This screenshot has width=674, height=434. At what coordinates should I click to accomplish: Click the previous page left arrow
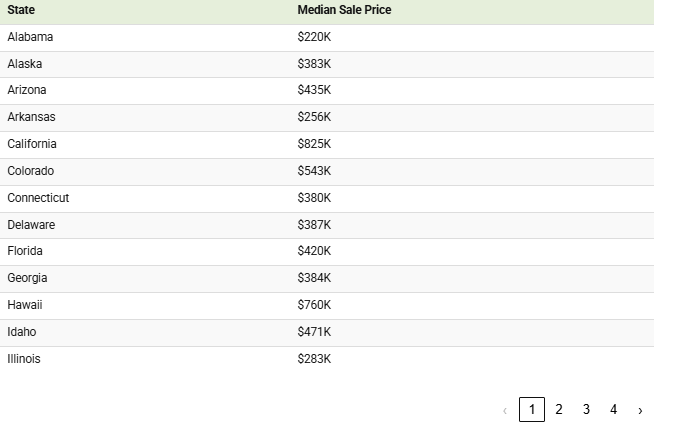point(505,410)
